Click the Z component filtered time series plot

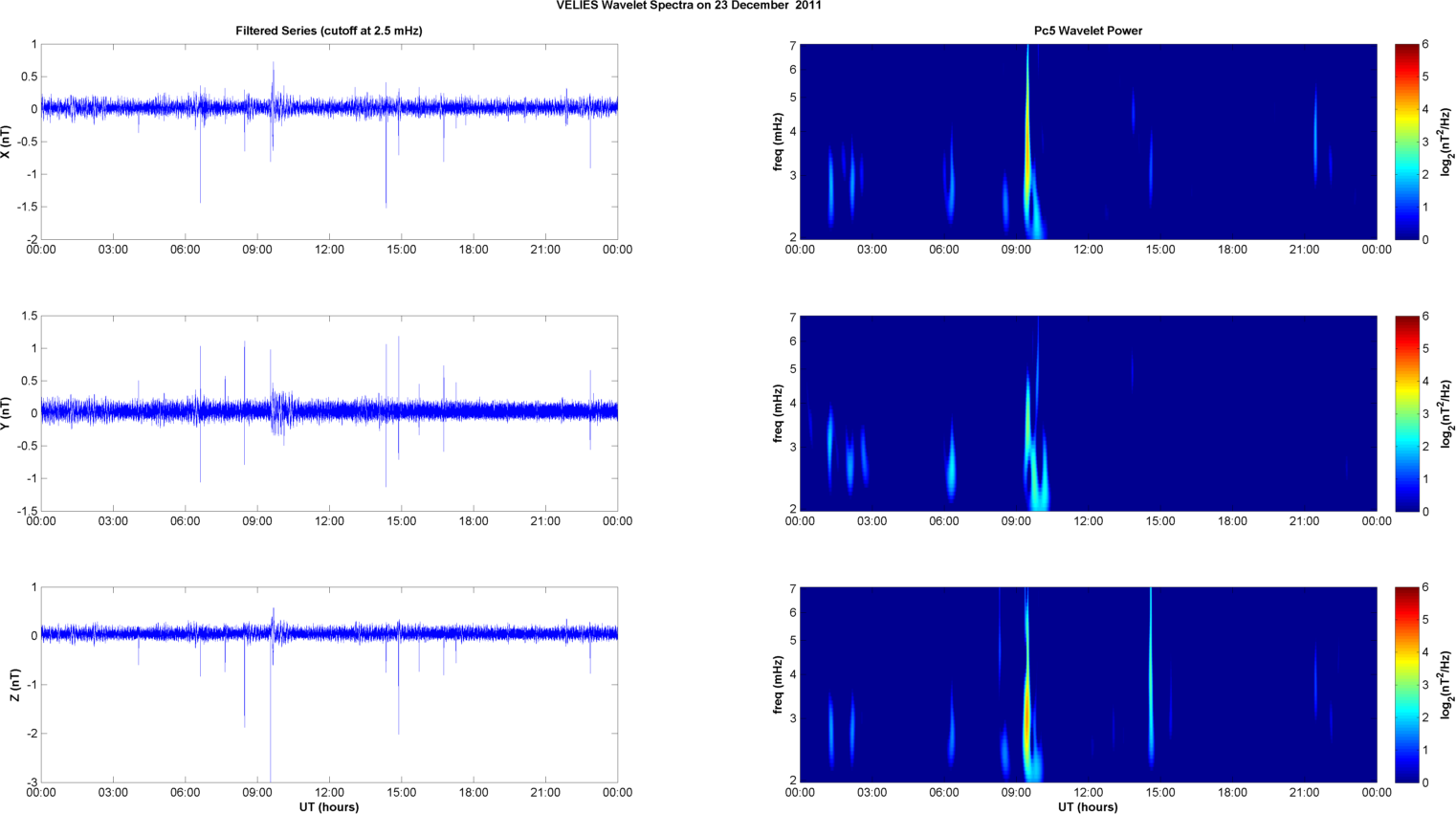329,685
